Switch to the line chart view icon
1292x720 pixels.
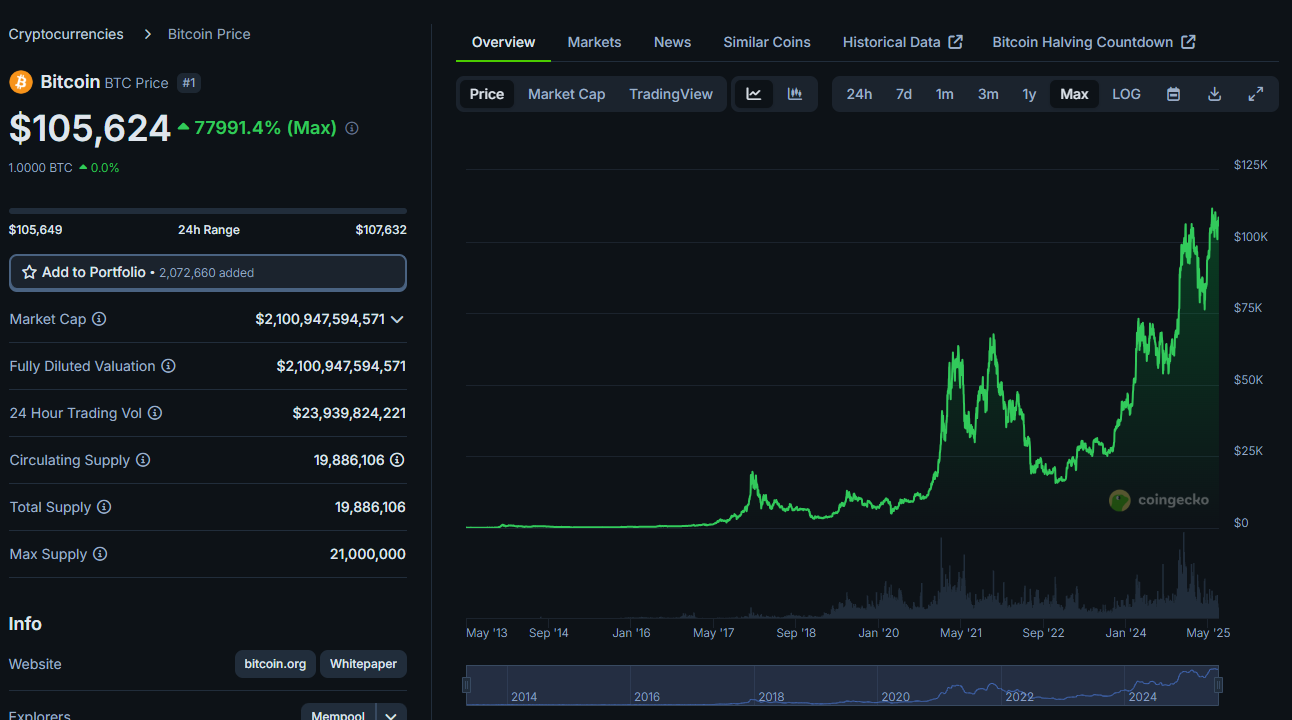tap(754, 94)
